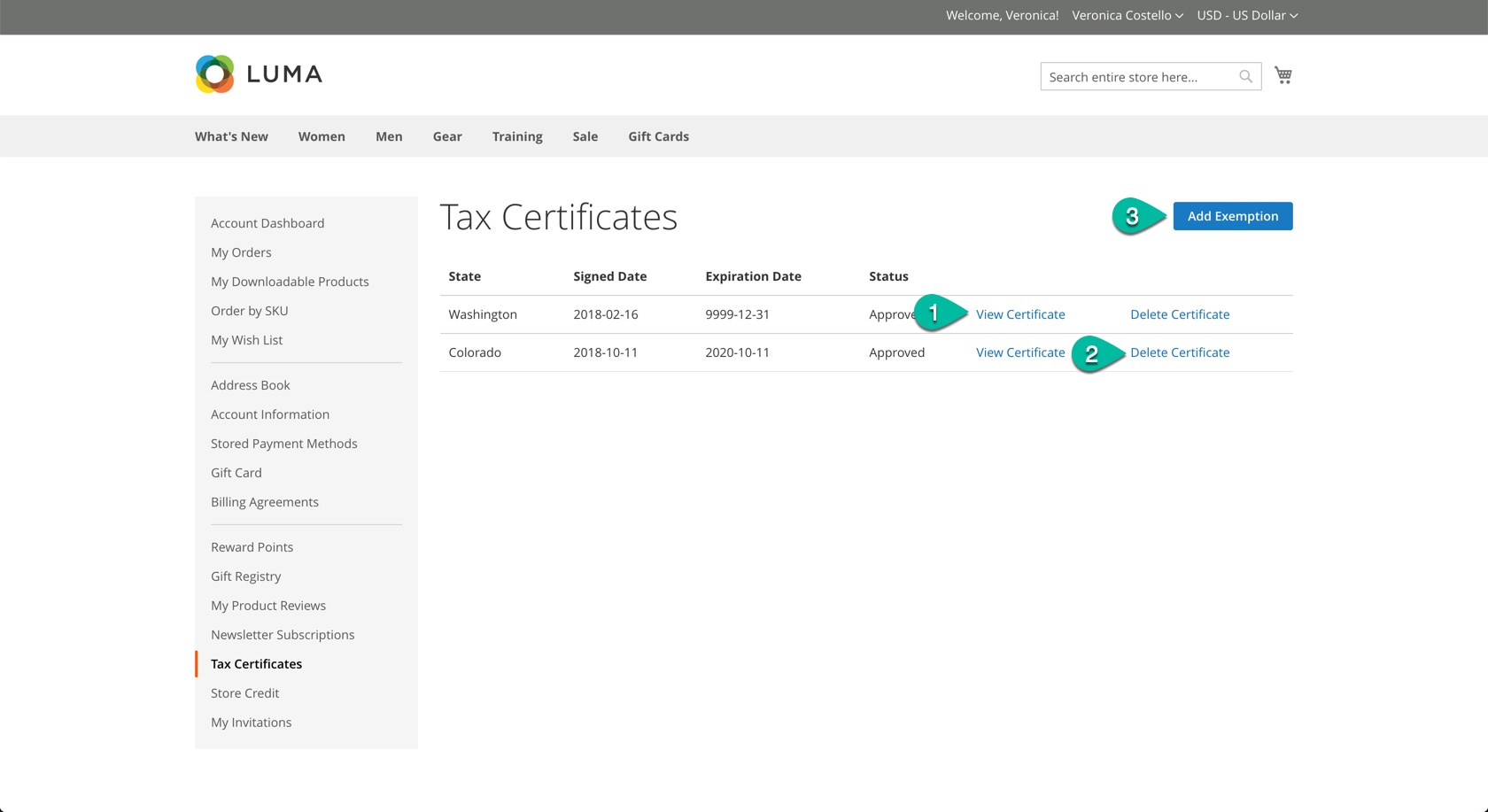Navigate to Store Credit

click(x=244, y=693)
